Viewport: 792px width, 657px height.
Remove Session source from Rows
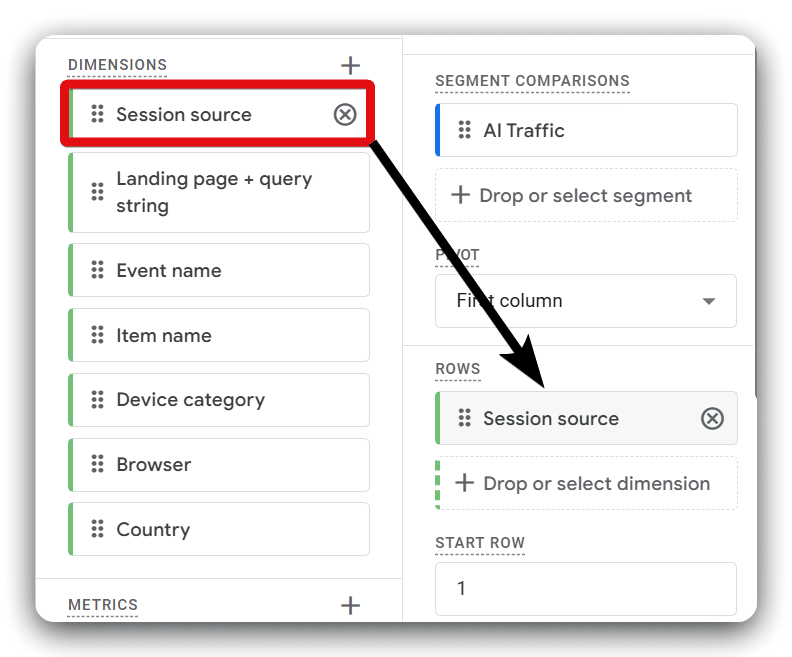(712, 419)
